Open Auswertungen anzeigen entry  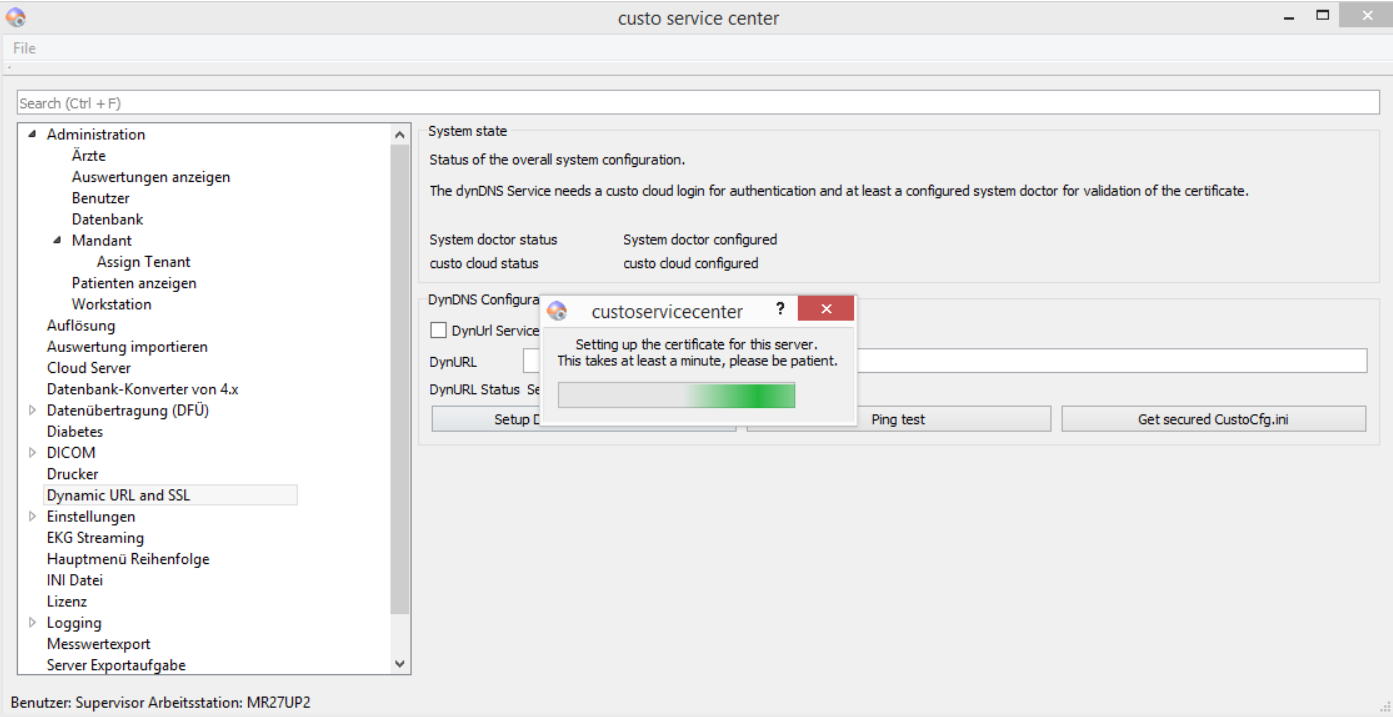point(151,177)
